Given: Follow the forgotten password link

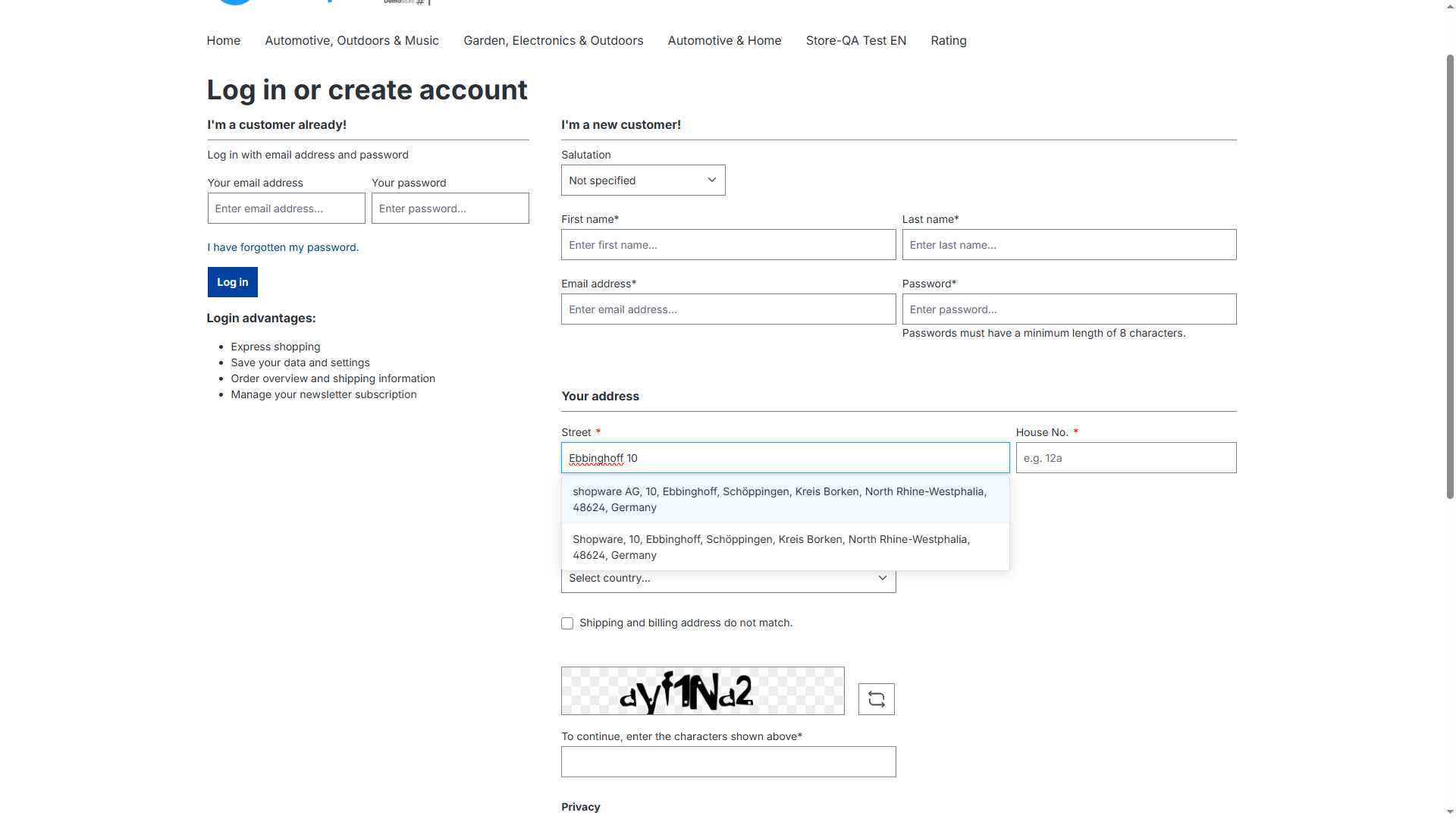Looking at the screenshot, I should [283, 247].
